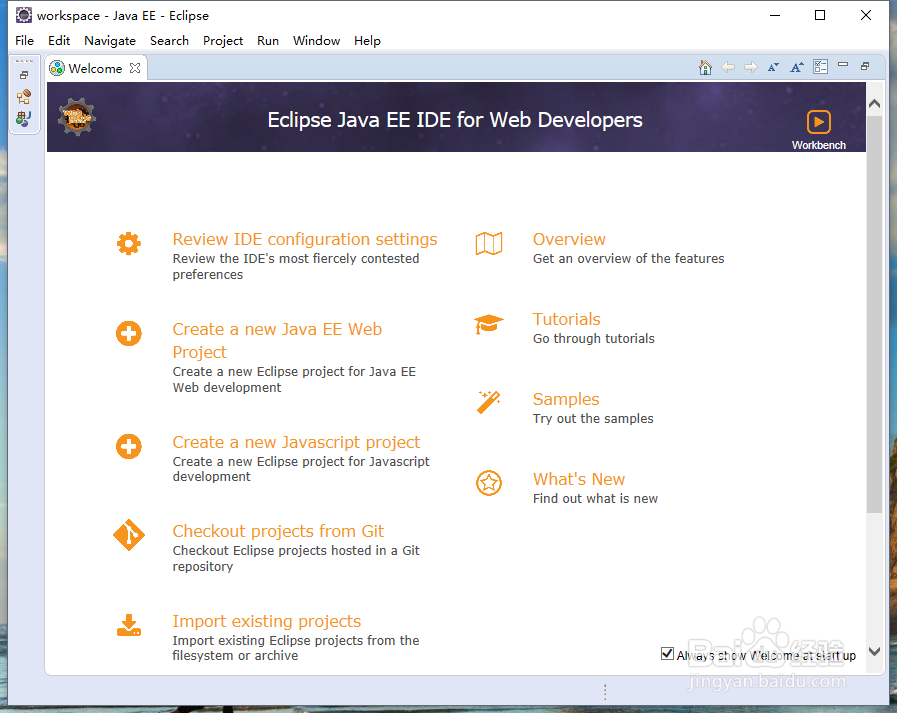Open the Help menu
897x713 pixels.
pos(367,41)
